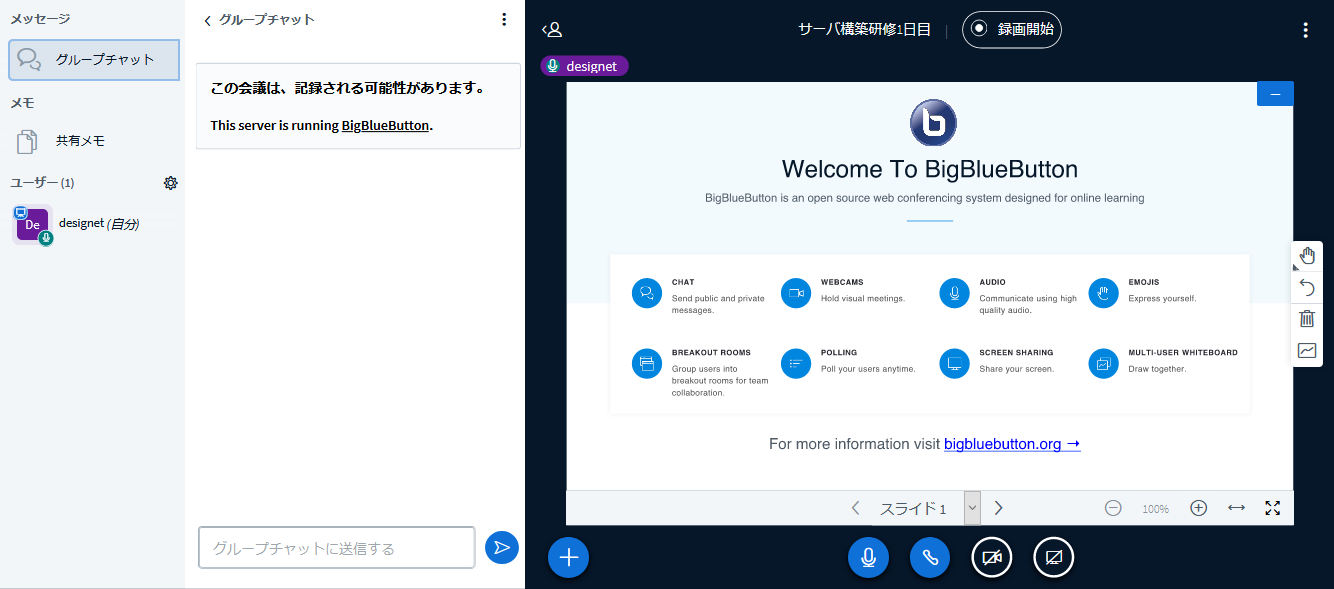Select the designet user avatar
The height and width of the screenshot is (589, 1334).
click(x=32, y=225)
